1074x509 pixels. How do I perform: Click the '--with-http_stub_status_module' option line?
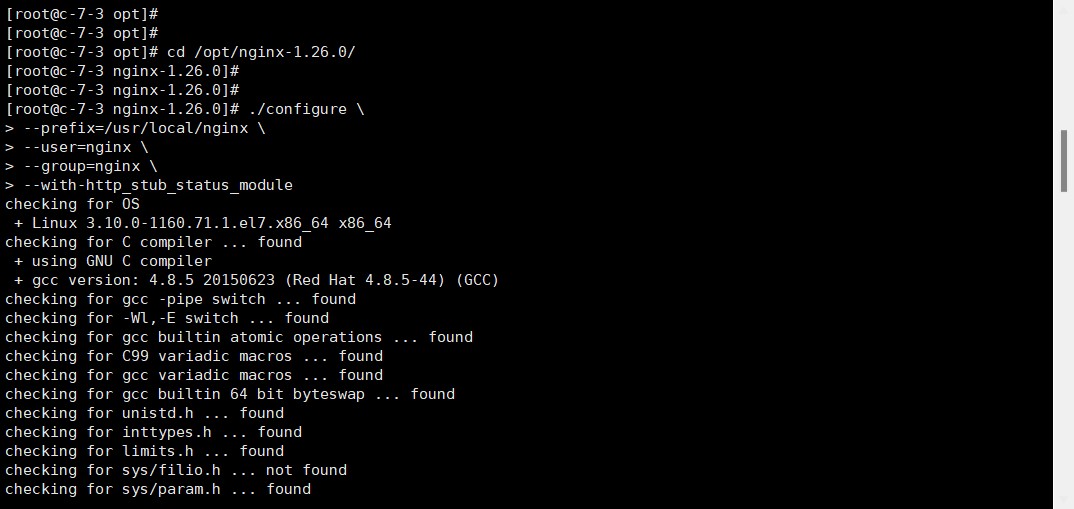click(x=158, y=185)
